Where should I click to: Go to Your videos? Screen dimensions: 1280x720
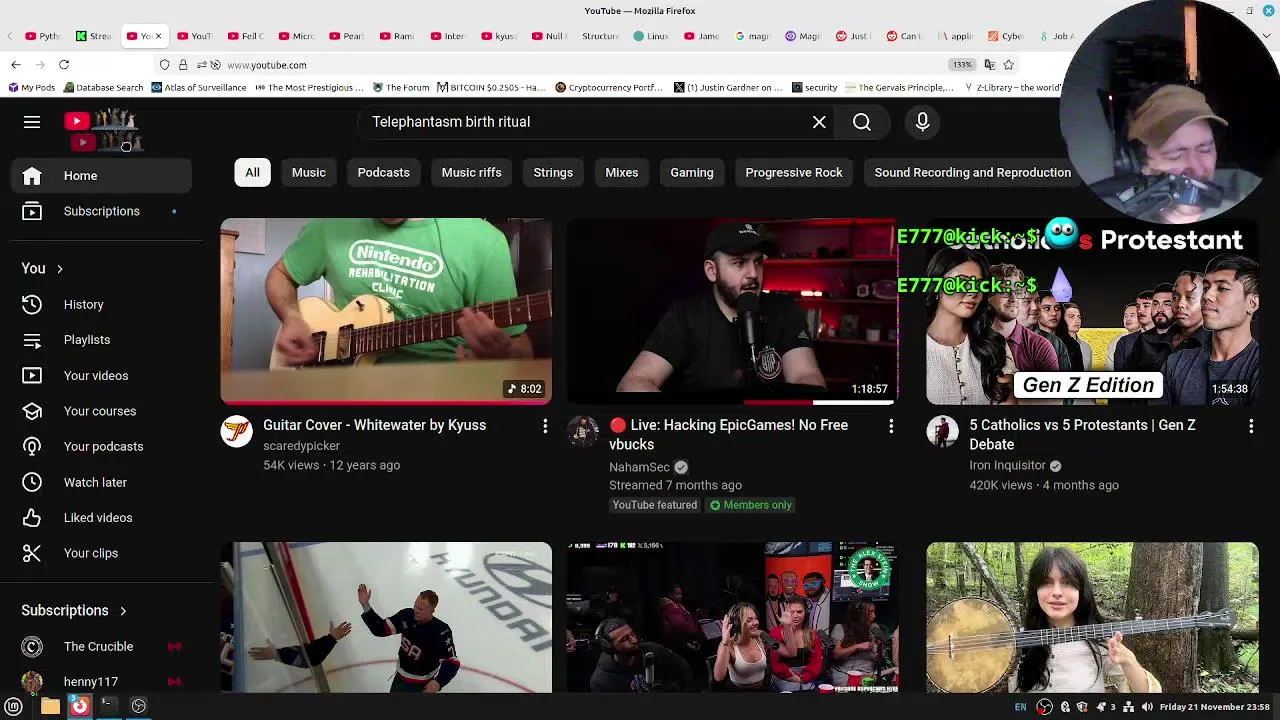tap(101, 376)
